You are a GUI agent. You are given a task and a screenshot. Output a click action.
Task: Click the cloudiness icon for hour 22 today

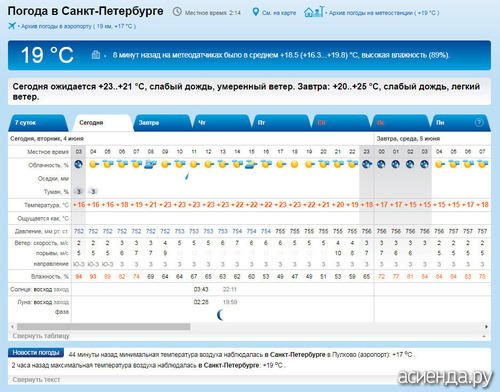[353, 164]
